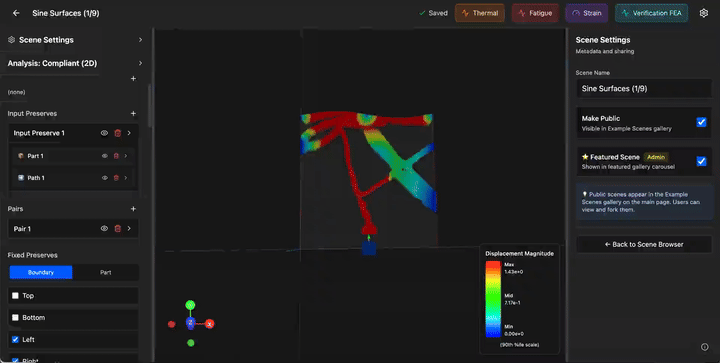Viewport: 720px width, 363px height.
Task: Click the Scene Settings gear icon in left panel
Action: point(11,40)
